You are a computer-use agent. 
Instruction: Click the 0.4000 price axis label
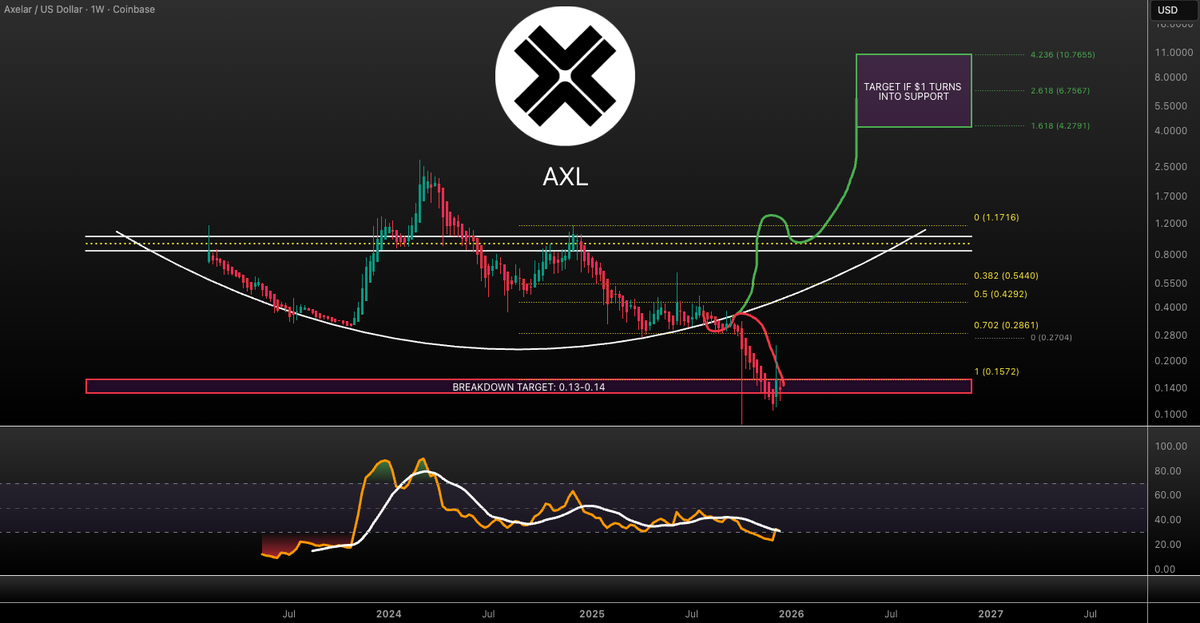click(x=1170, y=308)
